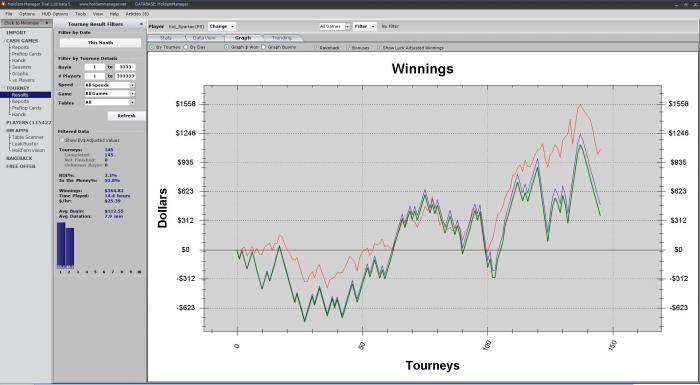Open the Tools menu

click(x=80, y=14)
